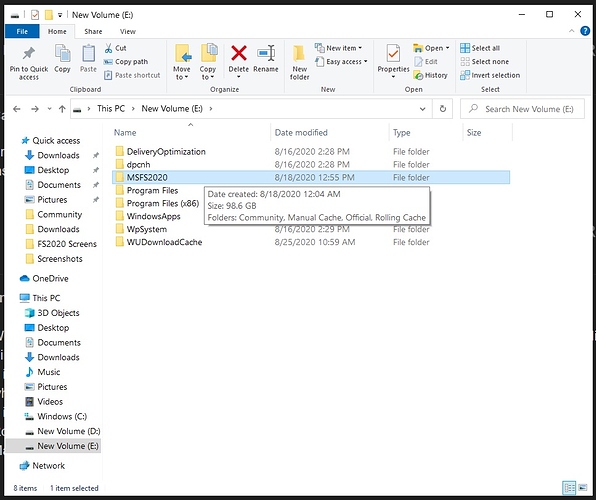This screenshot has height=500, width=596.
Task: Click the Rename icon in Organize group
Action: 266,53
